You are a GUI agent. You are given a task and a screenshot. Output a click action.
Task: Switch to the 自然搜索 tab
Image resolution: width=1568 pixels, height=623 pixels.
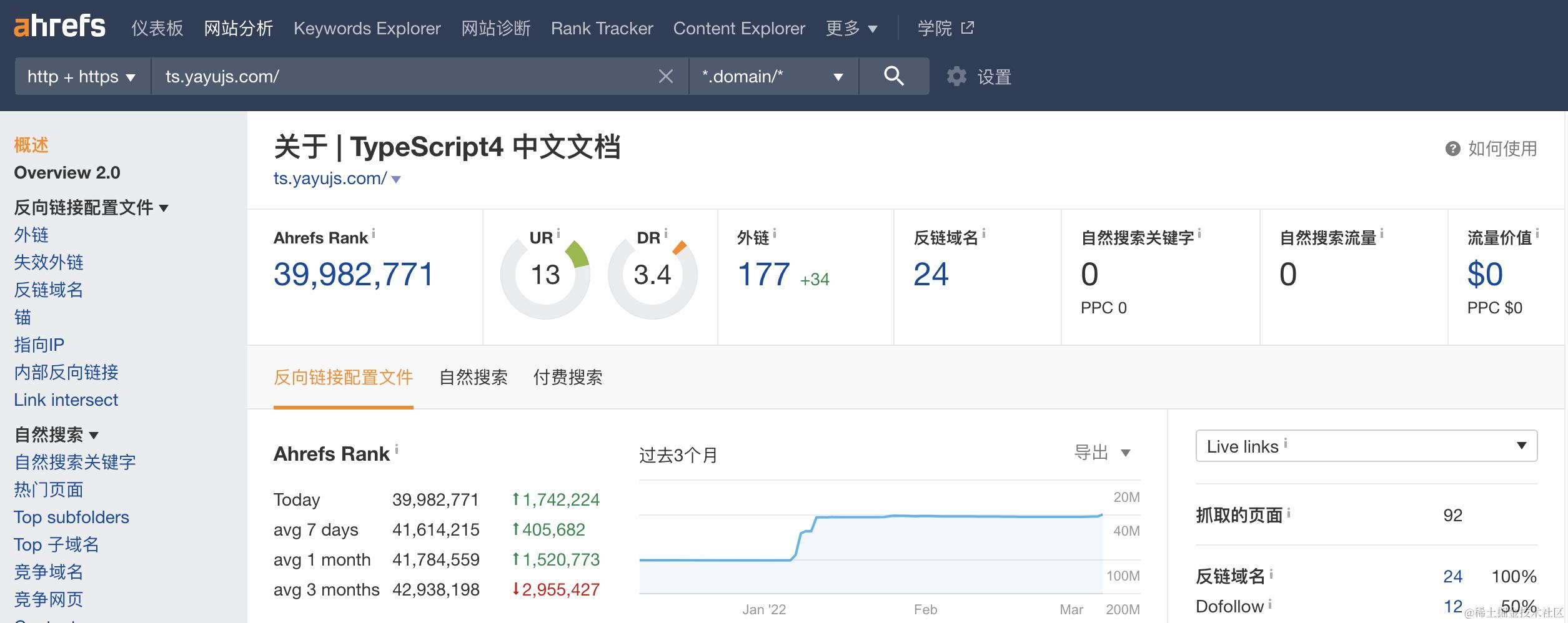click(x=474, y=377)
